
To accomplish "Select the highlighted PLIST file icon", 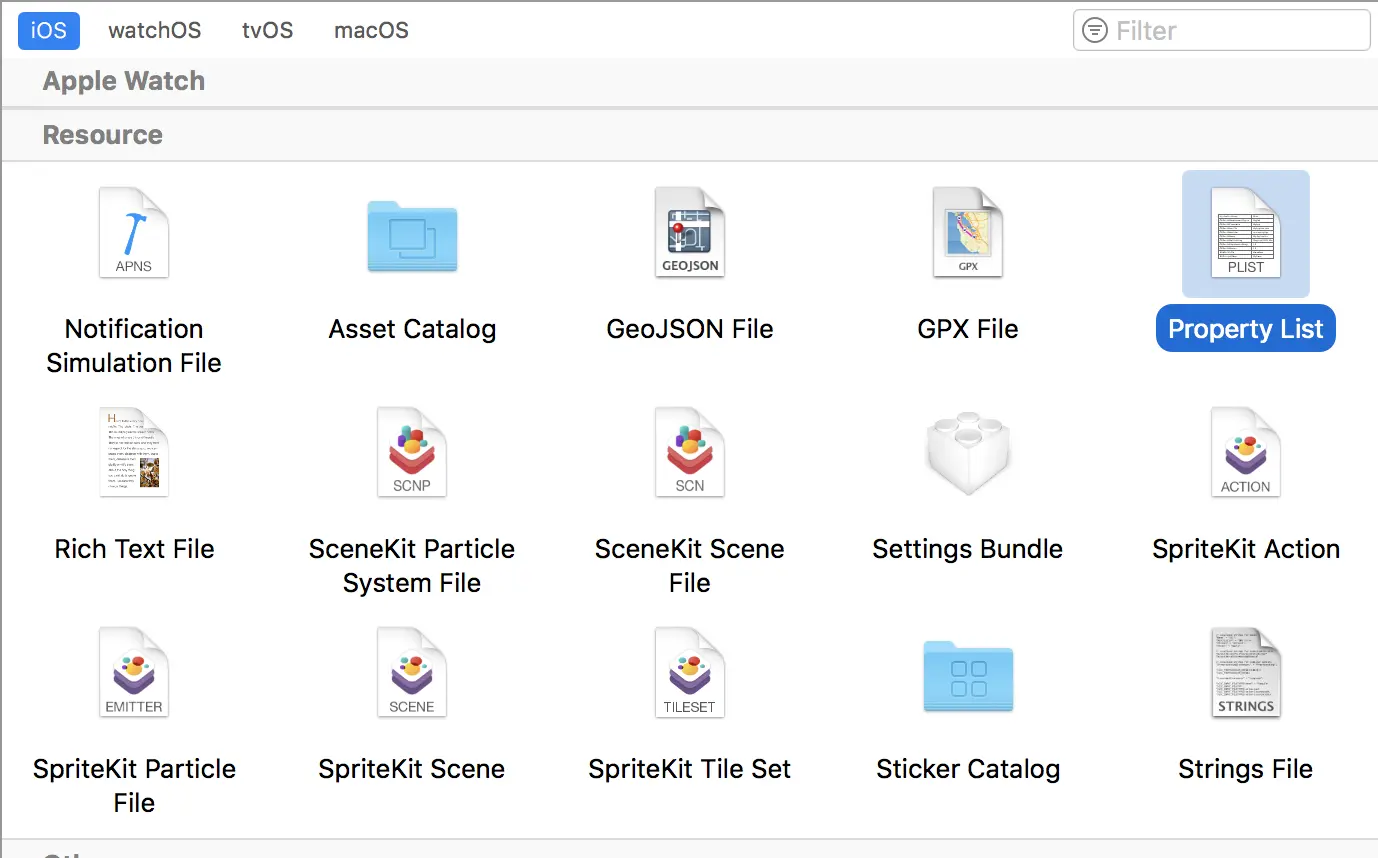I will pos(1246,234).
